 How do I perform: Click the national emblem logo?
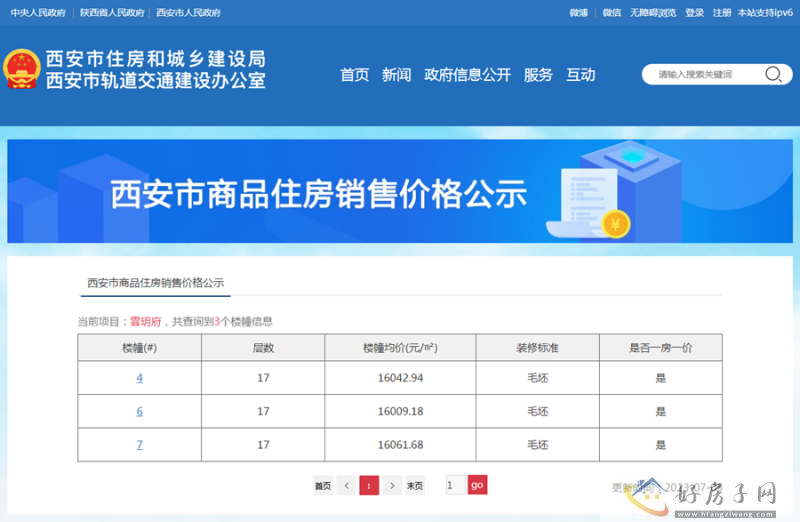[21, 69]
